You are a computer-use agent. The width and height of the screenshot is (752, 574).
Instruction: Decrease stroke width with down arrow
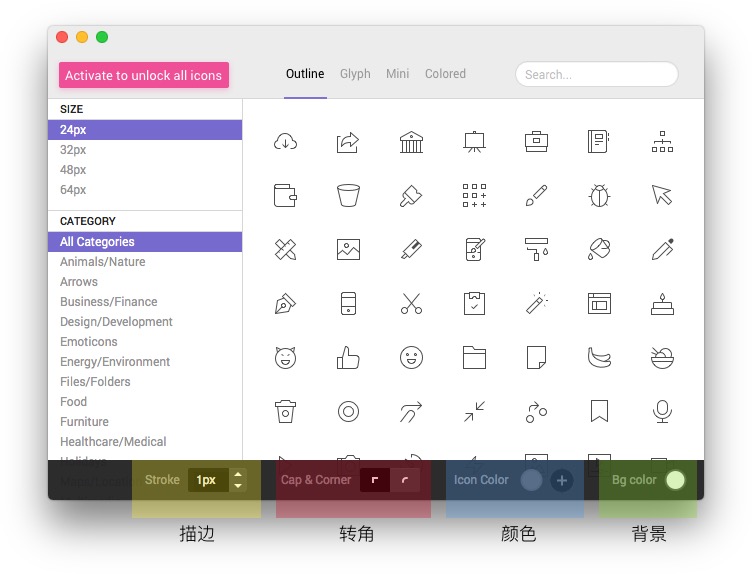238,485
